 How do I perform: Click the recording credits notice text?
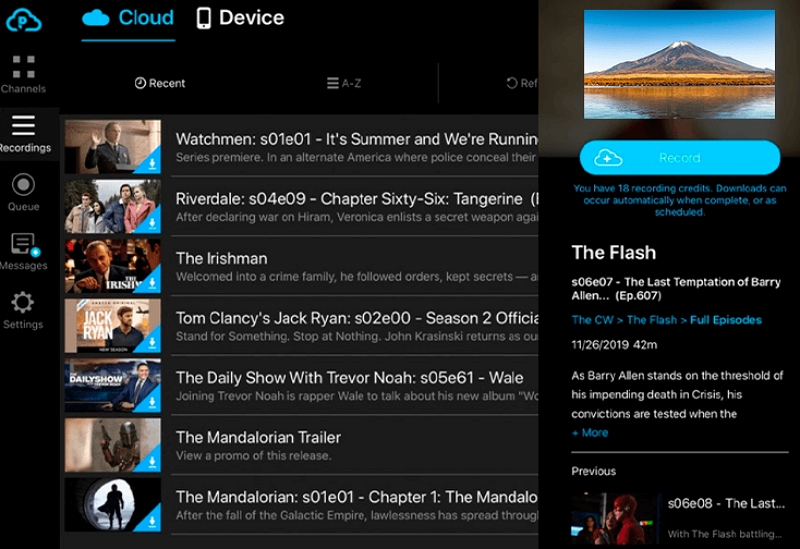680,200
